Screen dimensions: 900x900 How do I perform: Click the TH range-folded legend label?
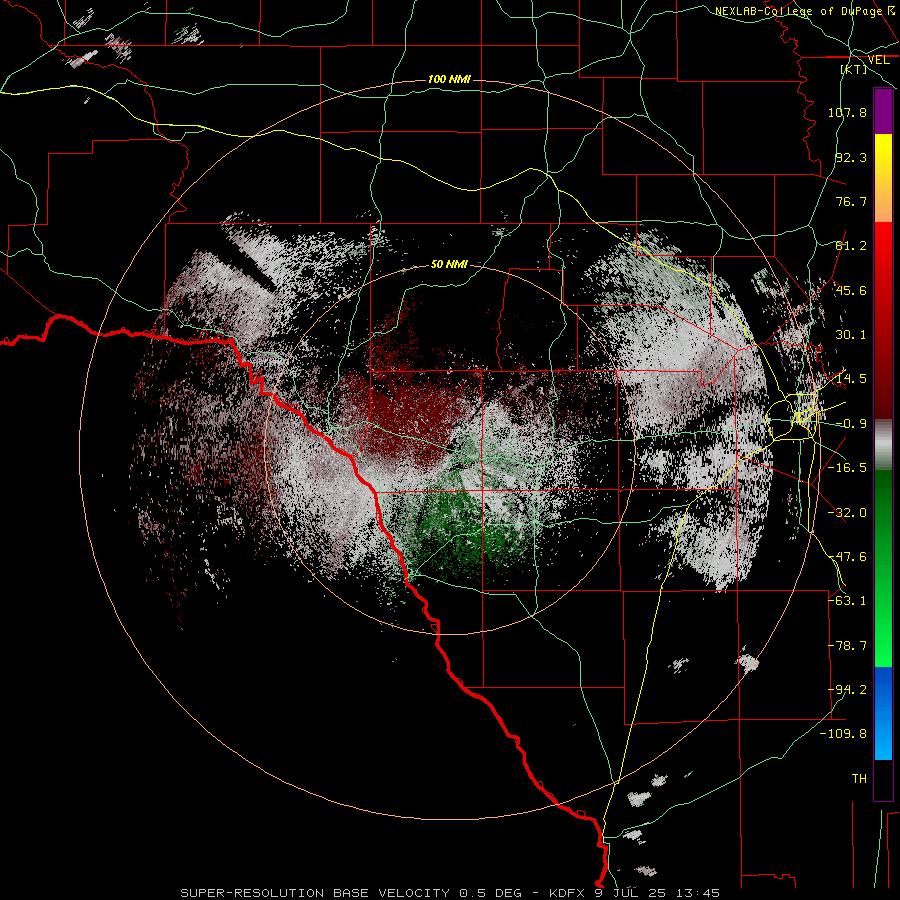click(x=859, y=779)
